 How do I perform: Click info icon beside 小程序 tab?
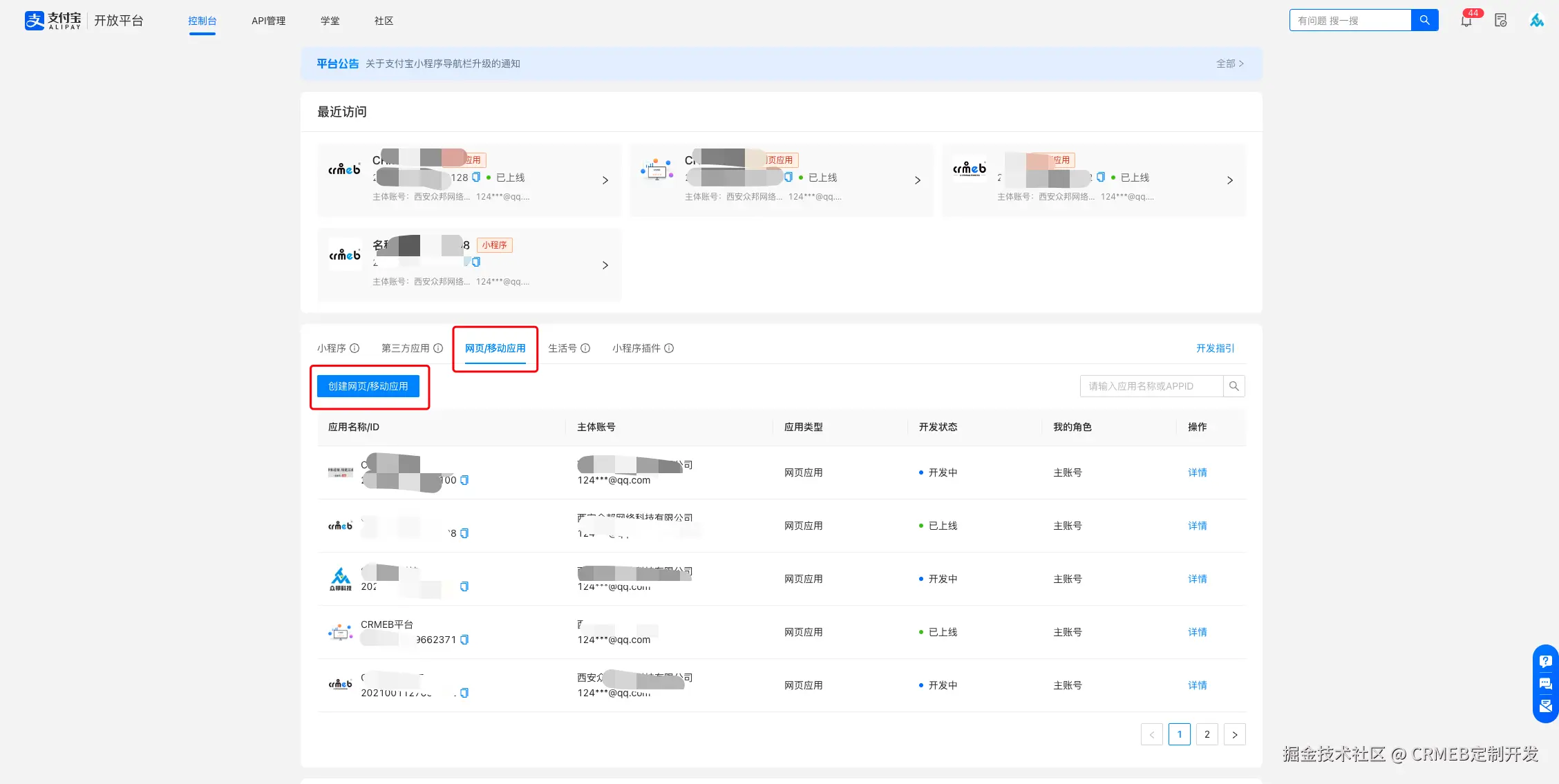coord(355,348)
